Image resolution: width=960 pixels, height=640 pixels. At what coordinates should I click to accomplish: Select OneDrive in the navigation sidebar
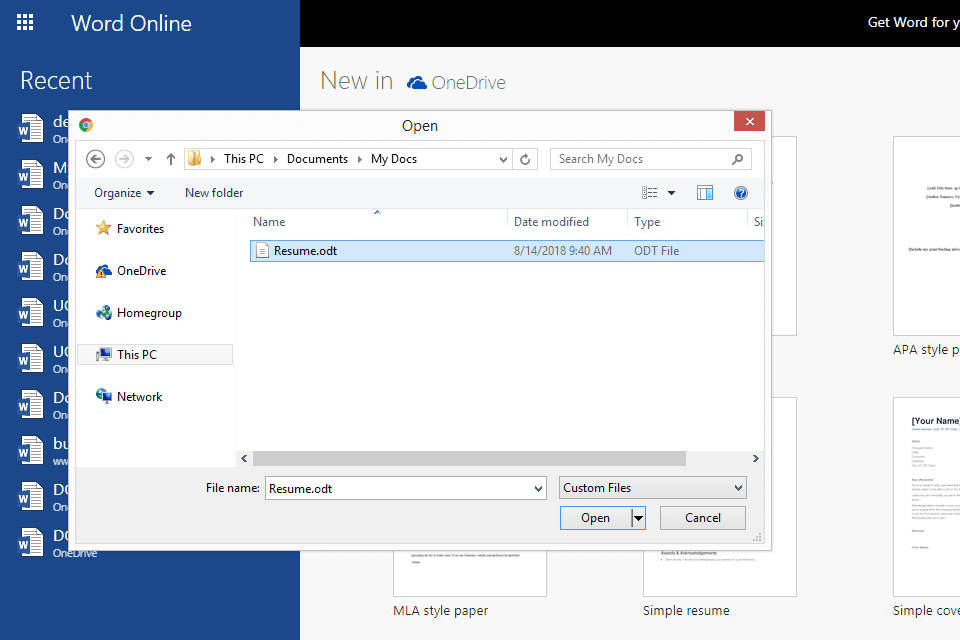tap(140, 270)
